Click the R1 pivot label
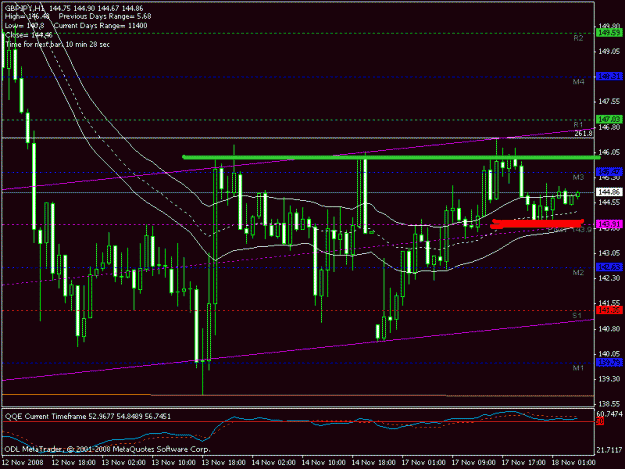The width and height of the screenshot is (625, 469). click(x=578, y=125)
